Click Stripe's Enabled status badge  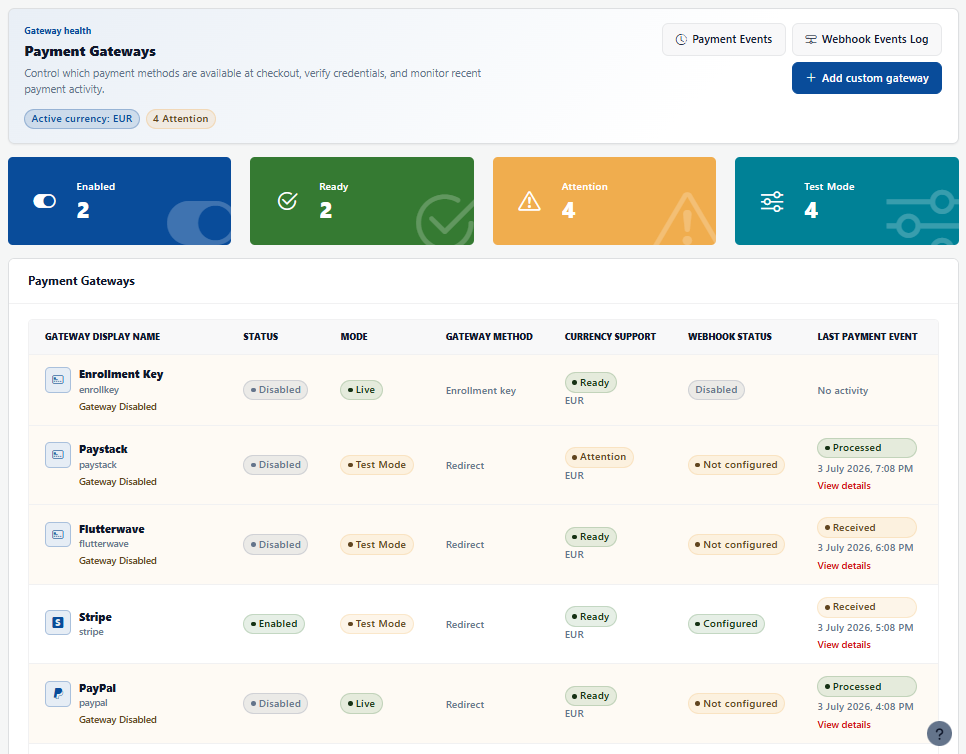pos(274,624)
